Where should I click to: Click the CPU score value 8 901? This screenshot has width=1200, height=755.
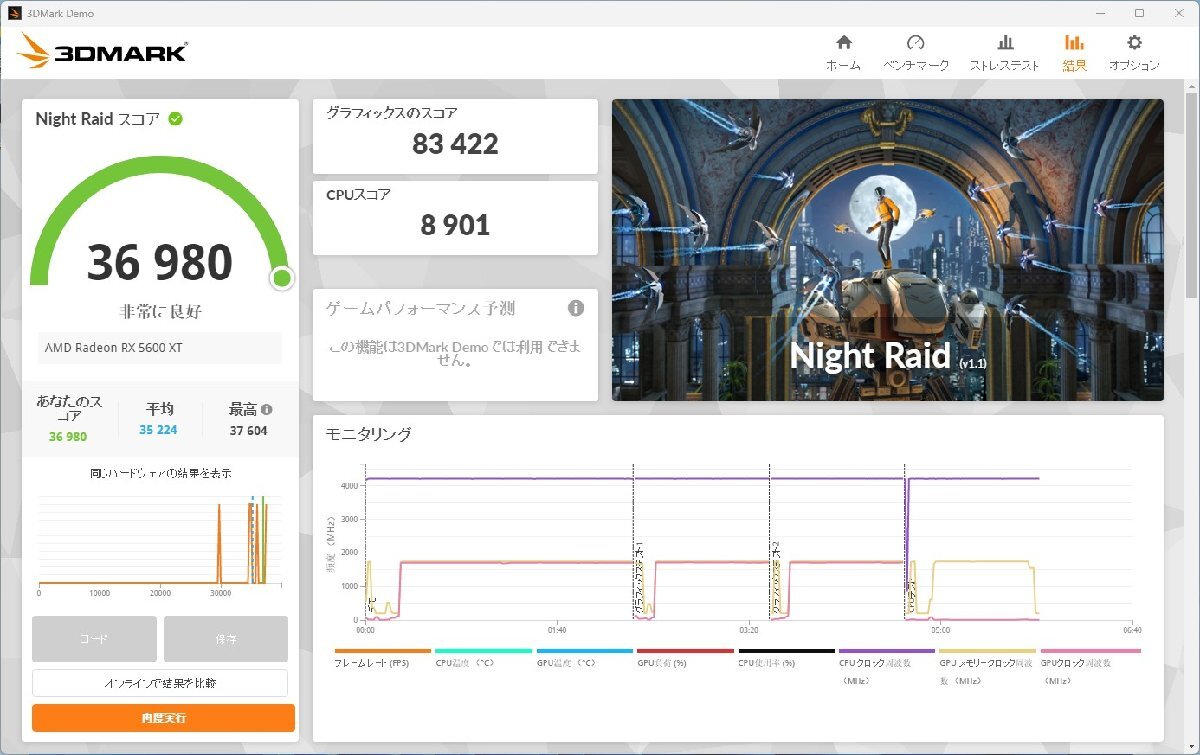click(455, 225)
